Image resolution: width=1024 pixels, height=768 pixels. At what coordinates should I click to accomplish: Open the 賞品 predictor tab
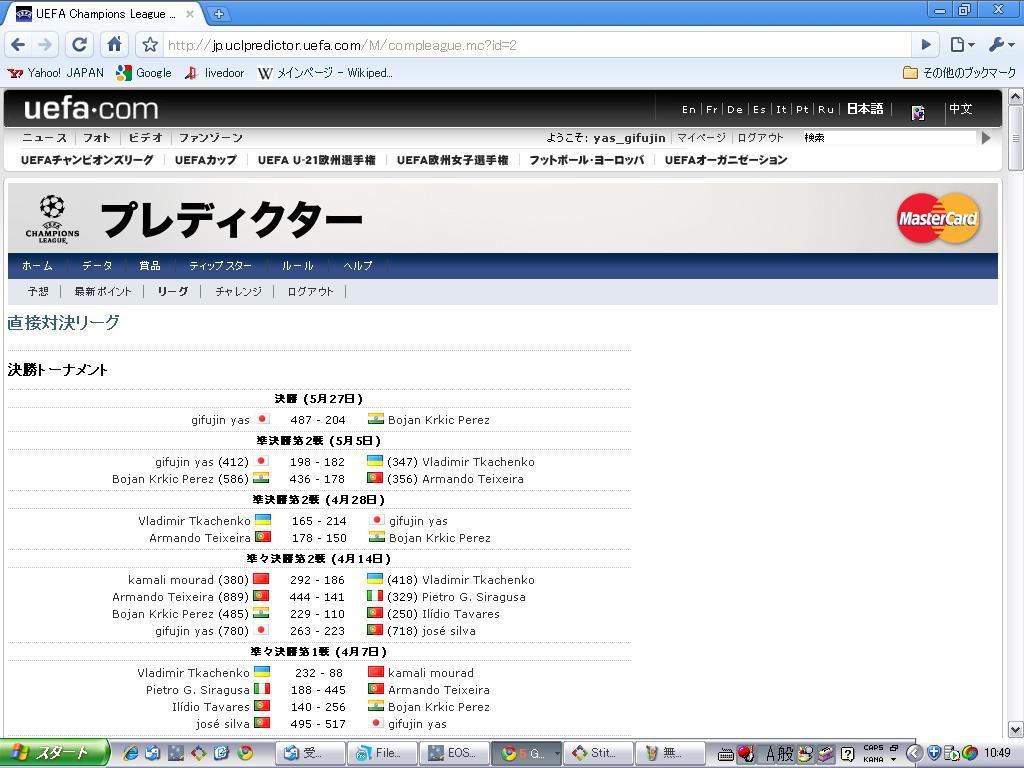[150, 266]
